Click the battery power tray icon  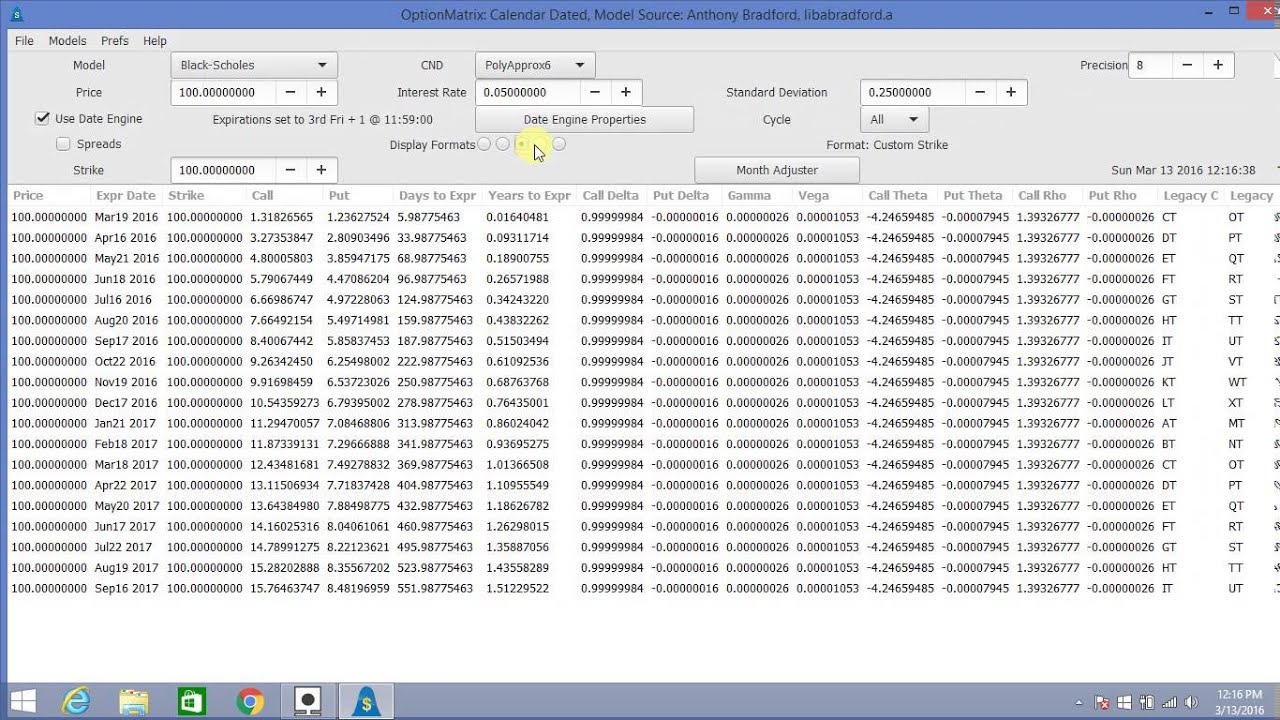pos(1147,702)
